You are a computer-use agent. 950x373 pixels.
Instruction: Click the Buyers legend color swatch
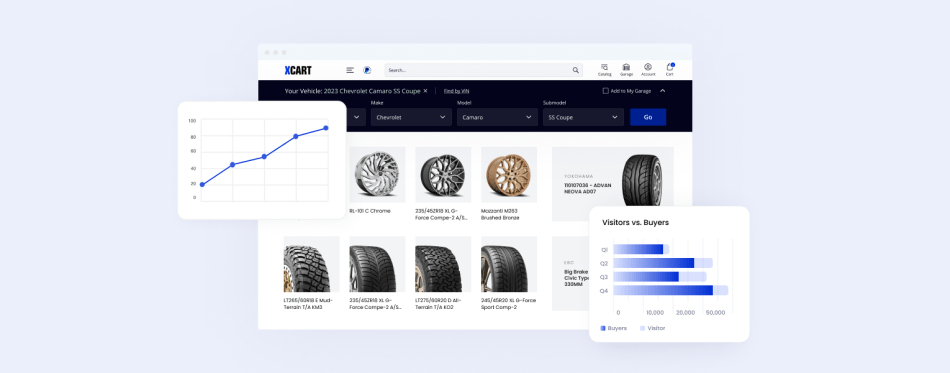pos(603,328)
